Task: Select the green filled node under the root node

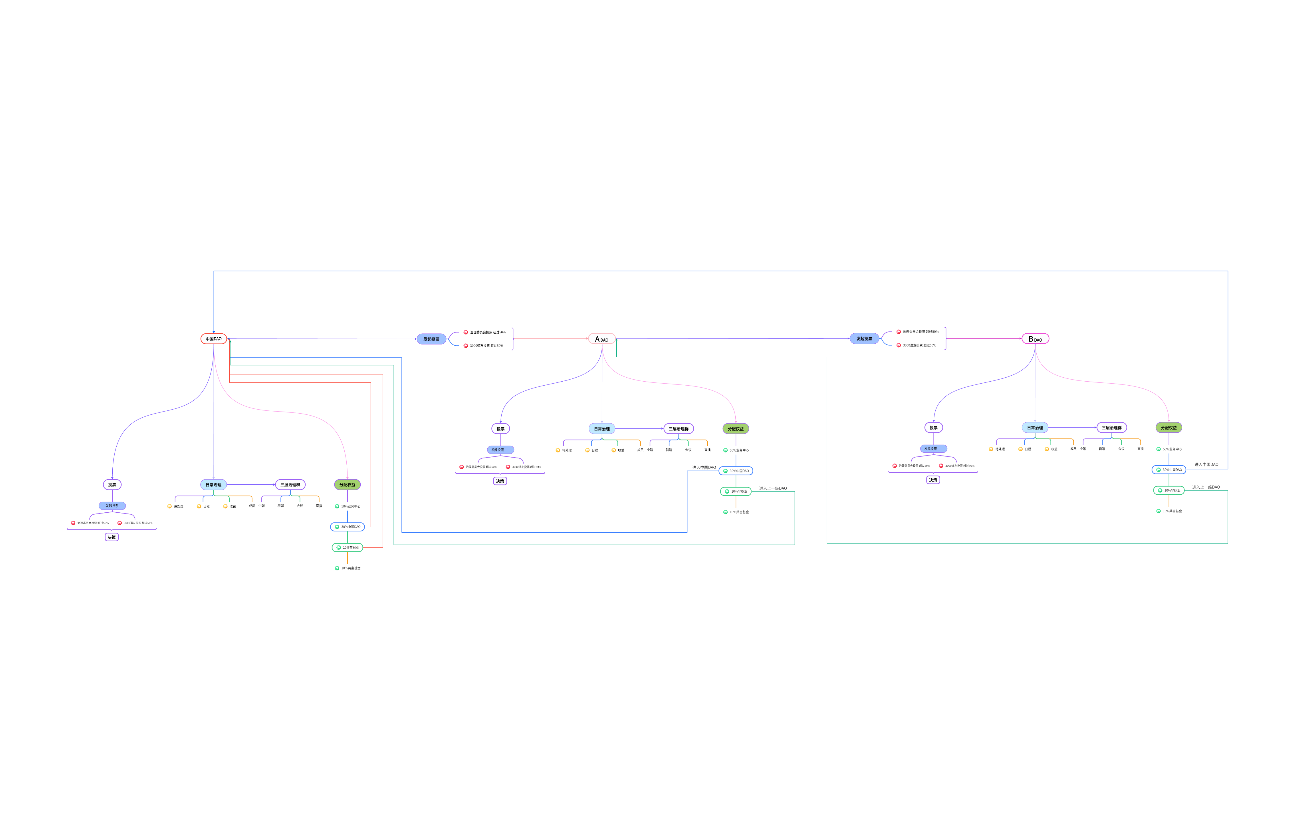Action: coord(347,485)
